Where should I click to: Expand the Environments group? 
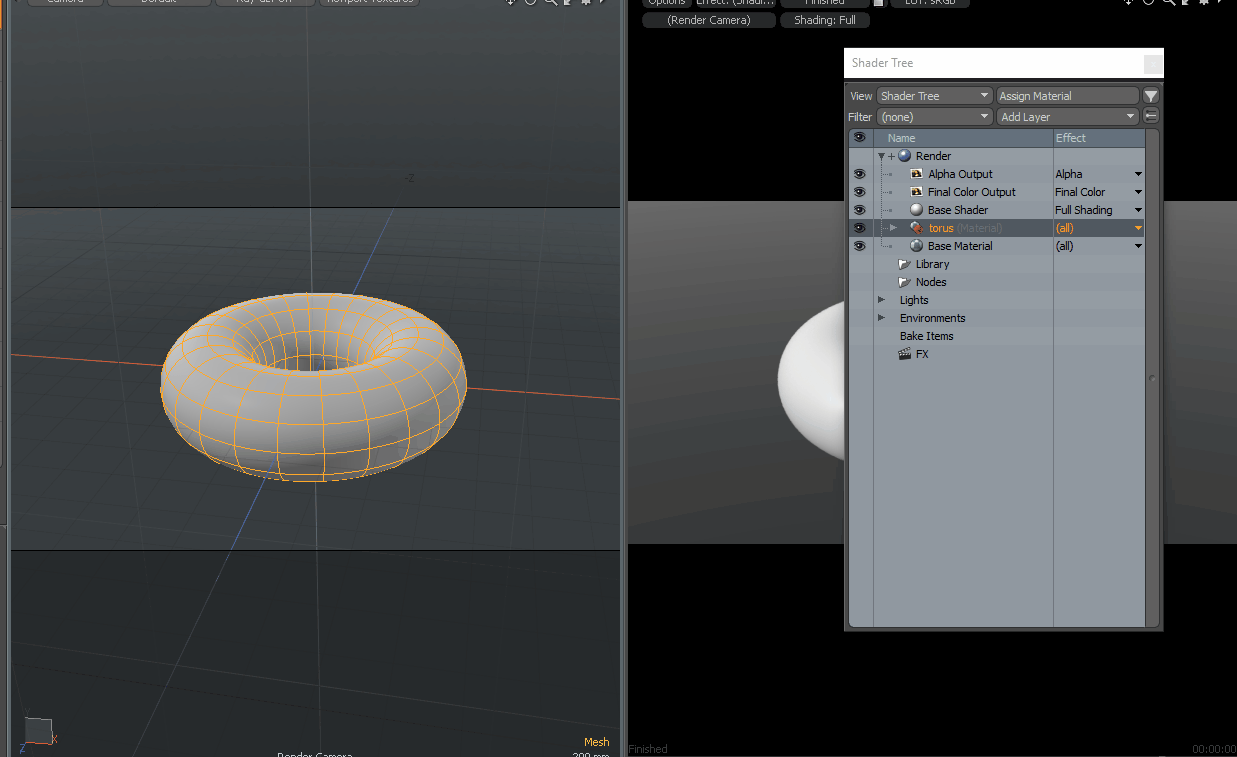click(881, 318)
